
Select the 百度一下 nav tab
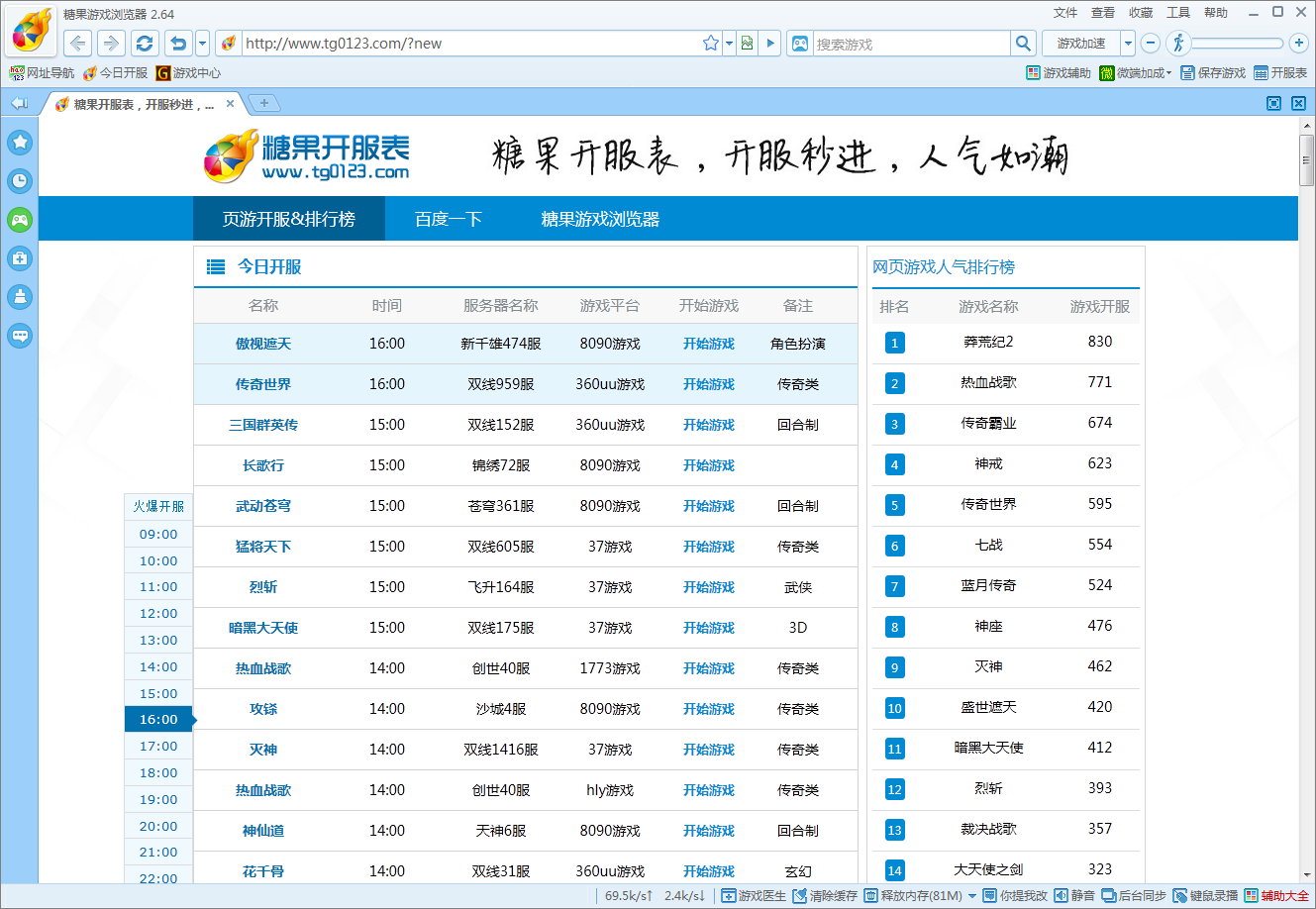(x=449, y=219)
